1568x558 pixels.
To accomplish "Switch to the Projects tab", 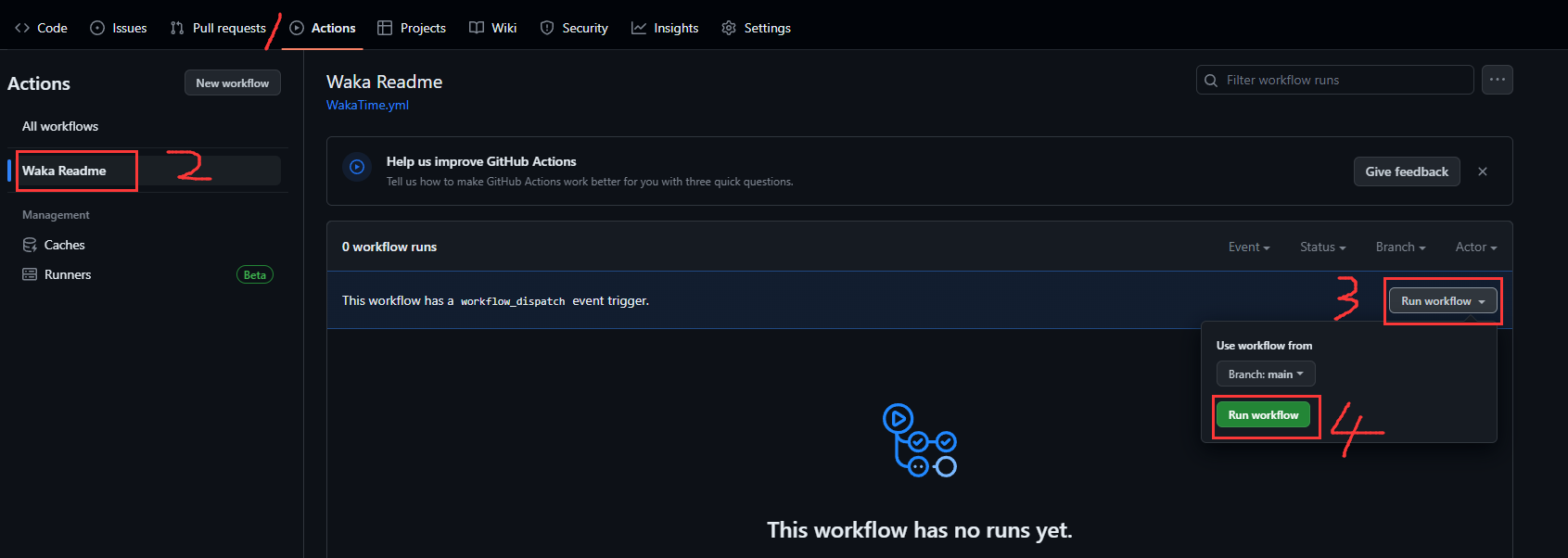I will pyautogui.click(x=412, y=28).
